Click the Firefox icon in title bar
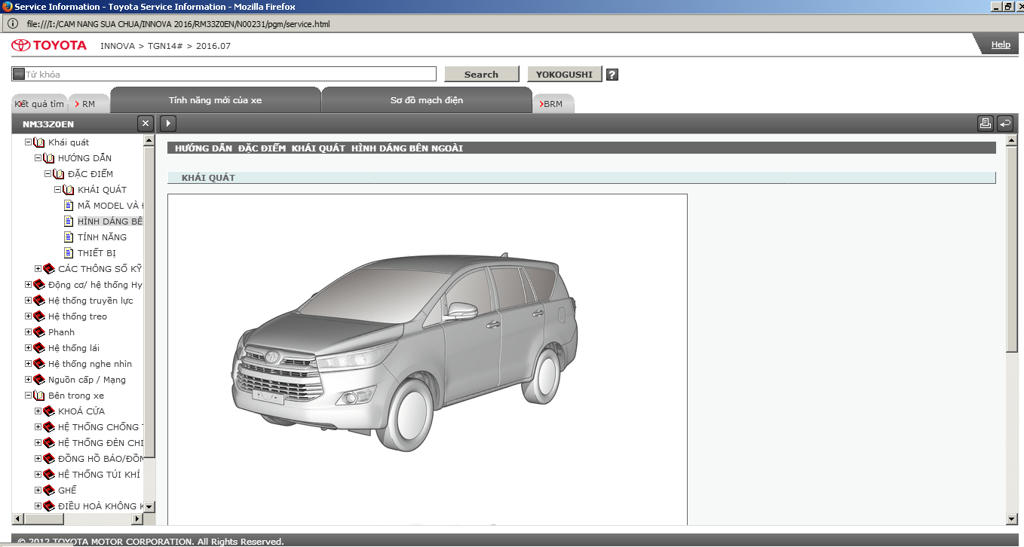1024x547 pixels. [7, 7]
